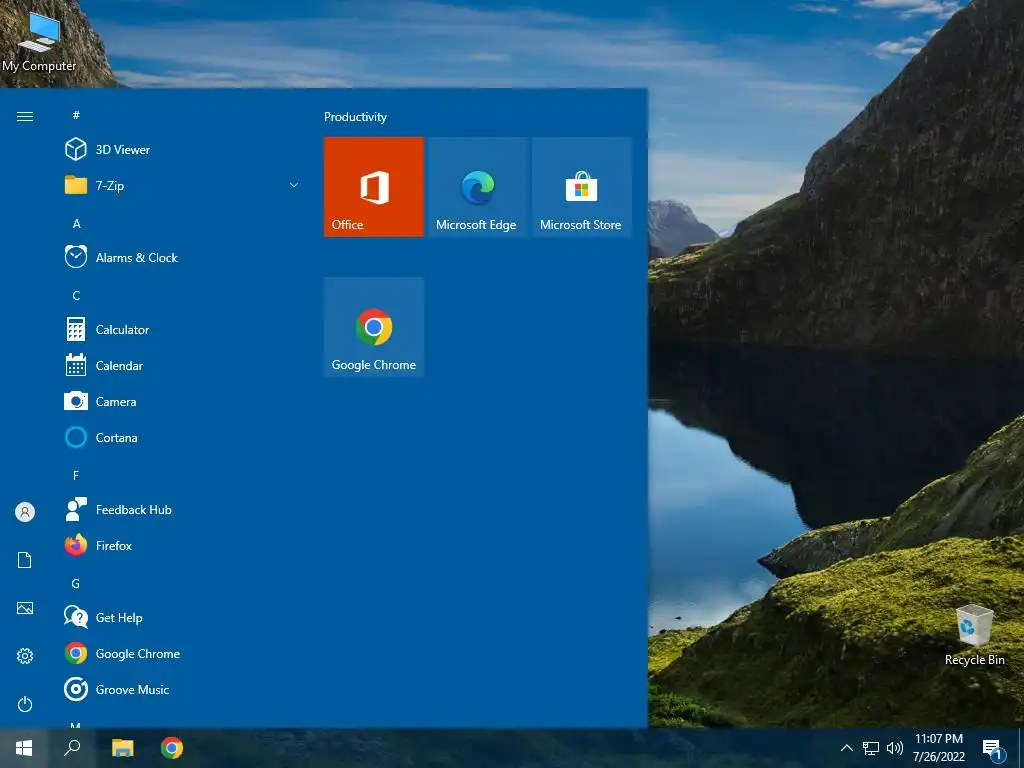
Task: Click the G letter heading
Action: pos(76,583)
